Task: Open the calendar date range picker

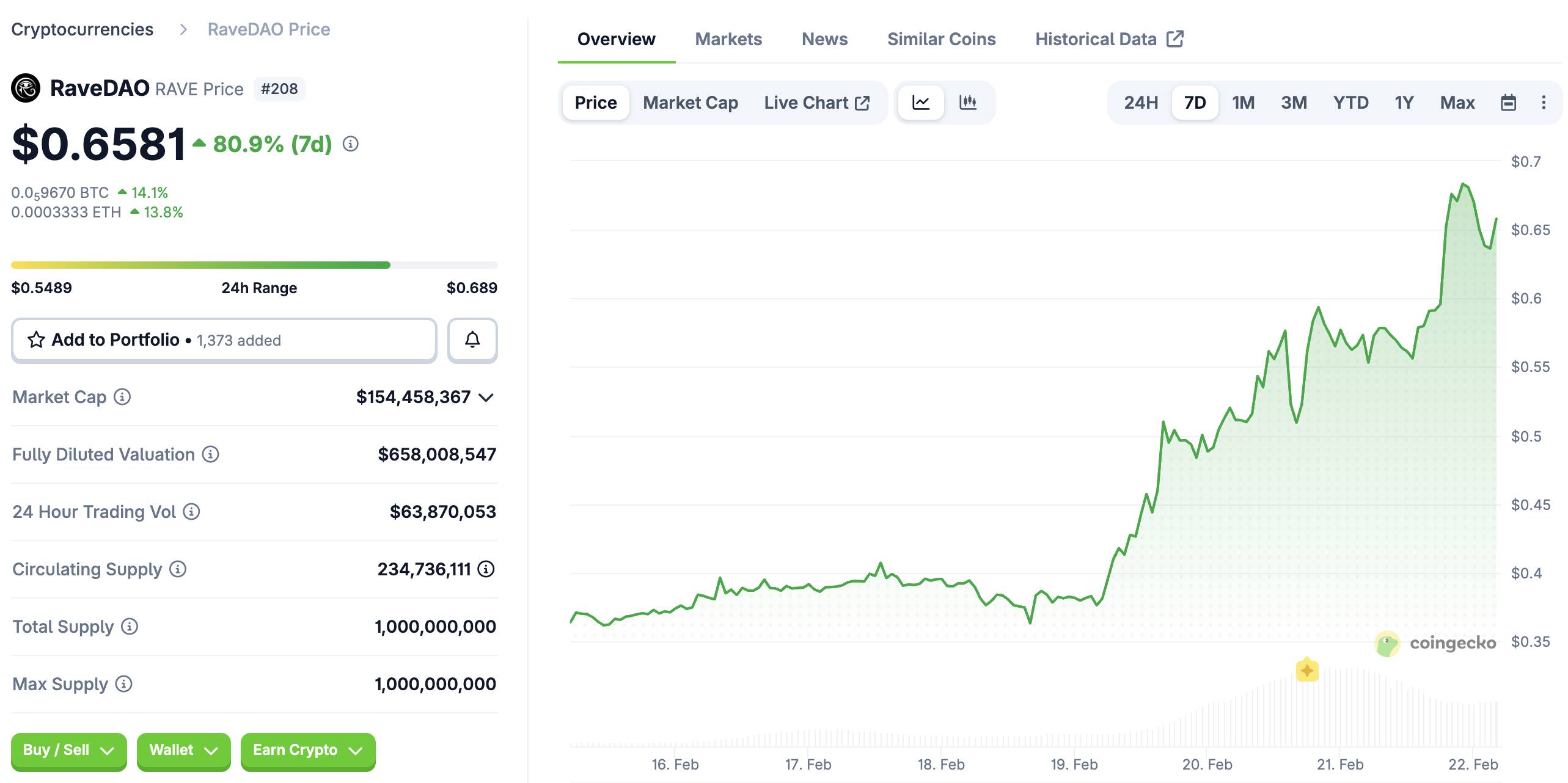Action: point(1508,103)
